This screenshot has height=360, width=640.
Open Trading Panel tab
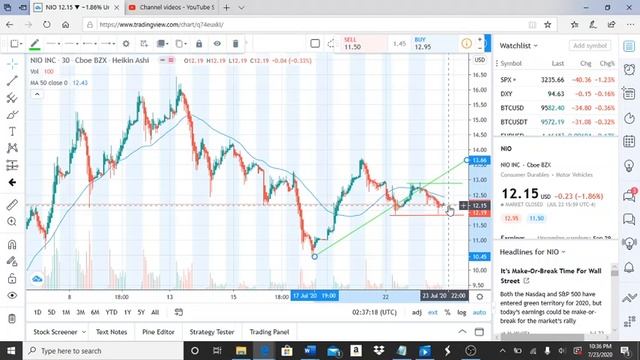pos(269,332)
